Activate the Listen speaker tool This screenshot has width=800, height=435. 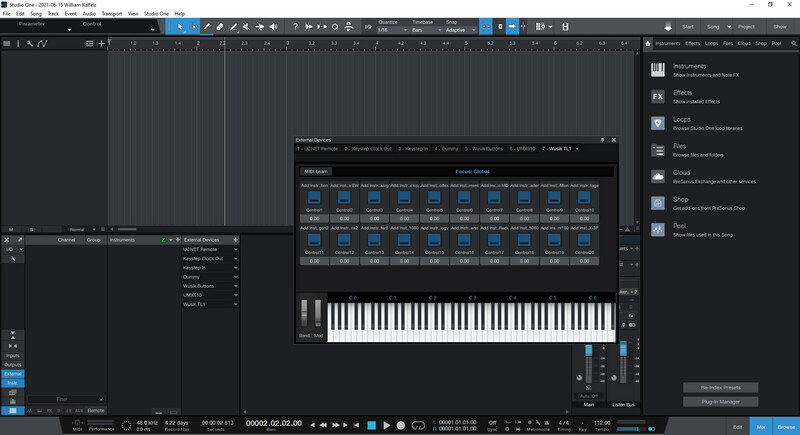coord(273,27)
